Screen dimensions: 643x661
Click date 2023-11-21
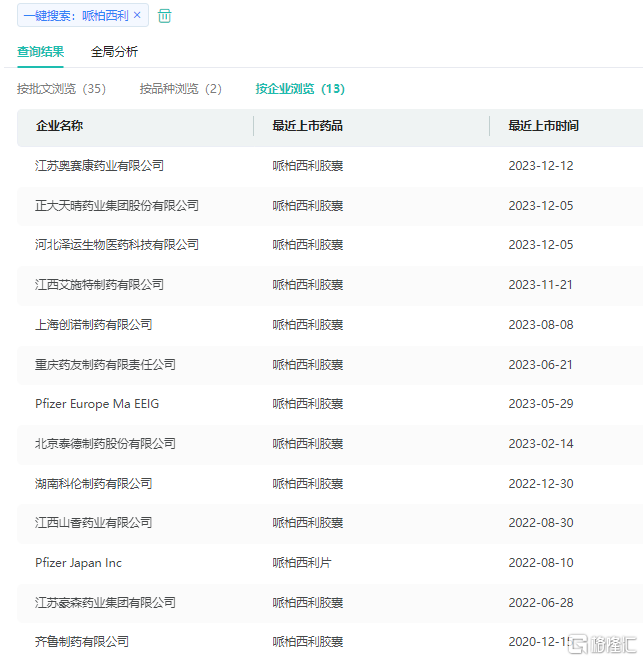click(x=541, y=285)
